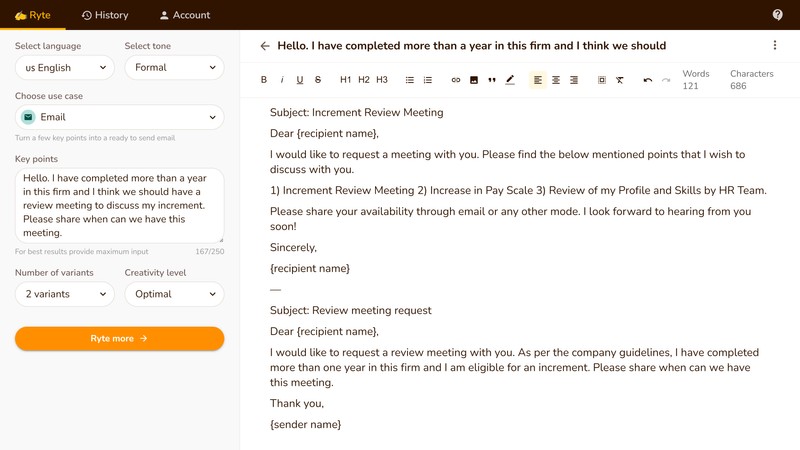Add a block quote
This screenshot has height=450, width=800.
click(492, 80)
